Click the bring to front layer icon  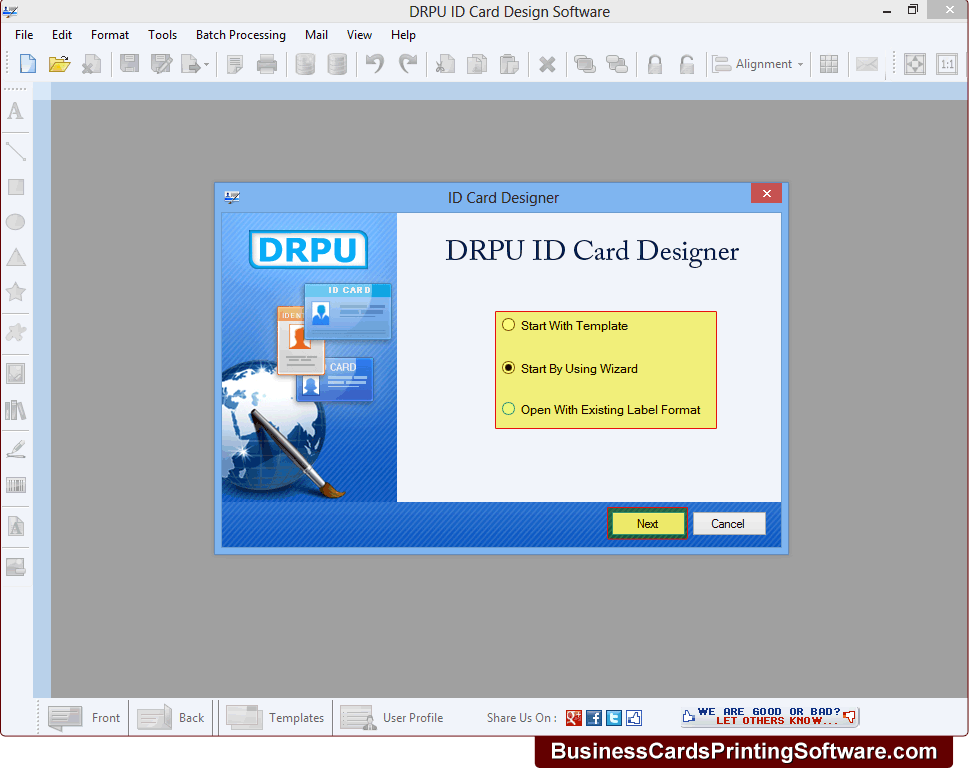(584, 64)
